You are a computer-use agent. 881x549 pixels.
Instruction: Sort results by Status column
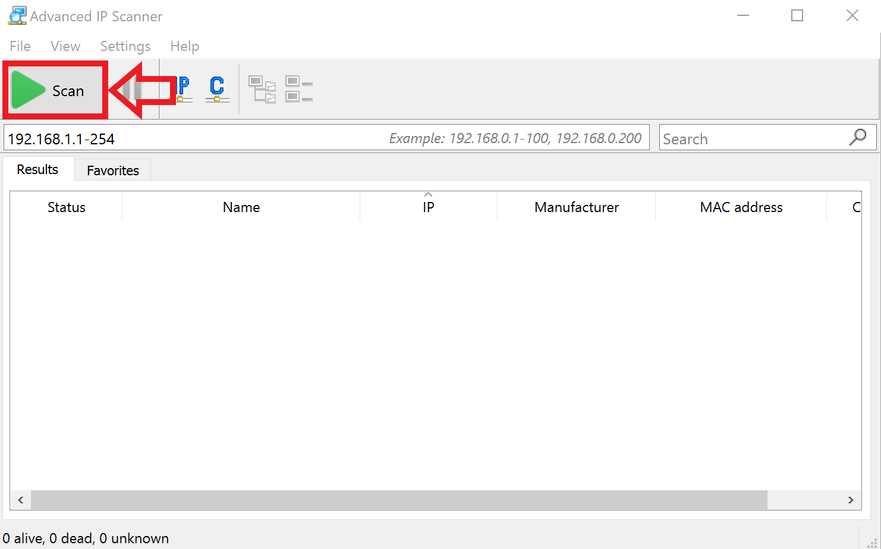[x=66, y=207]
